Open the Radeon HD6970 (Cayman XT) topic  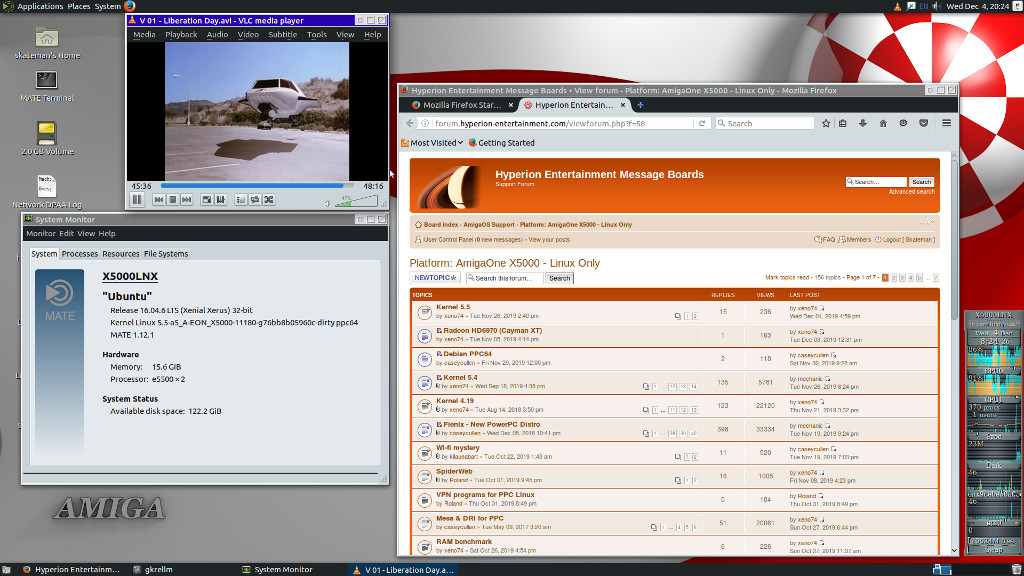[x=492, y=330]
